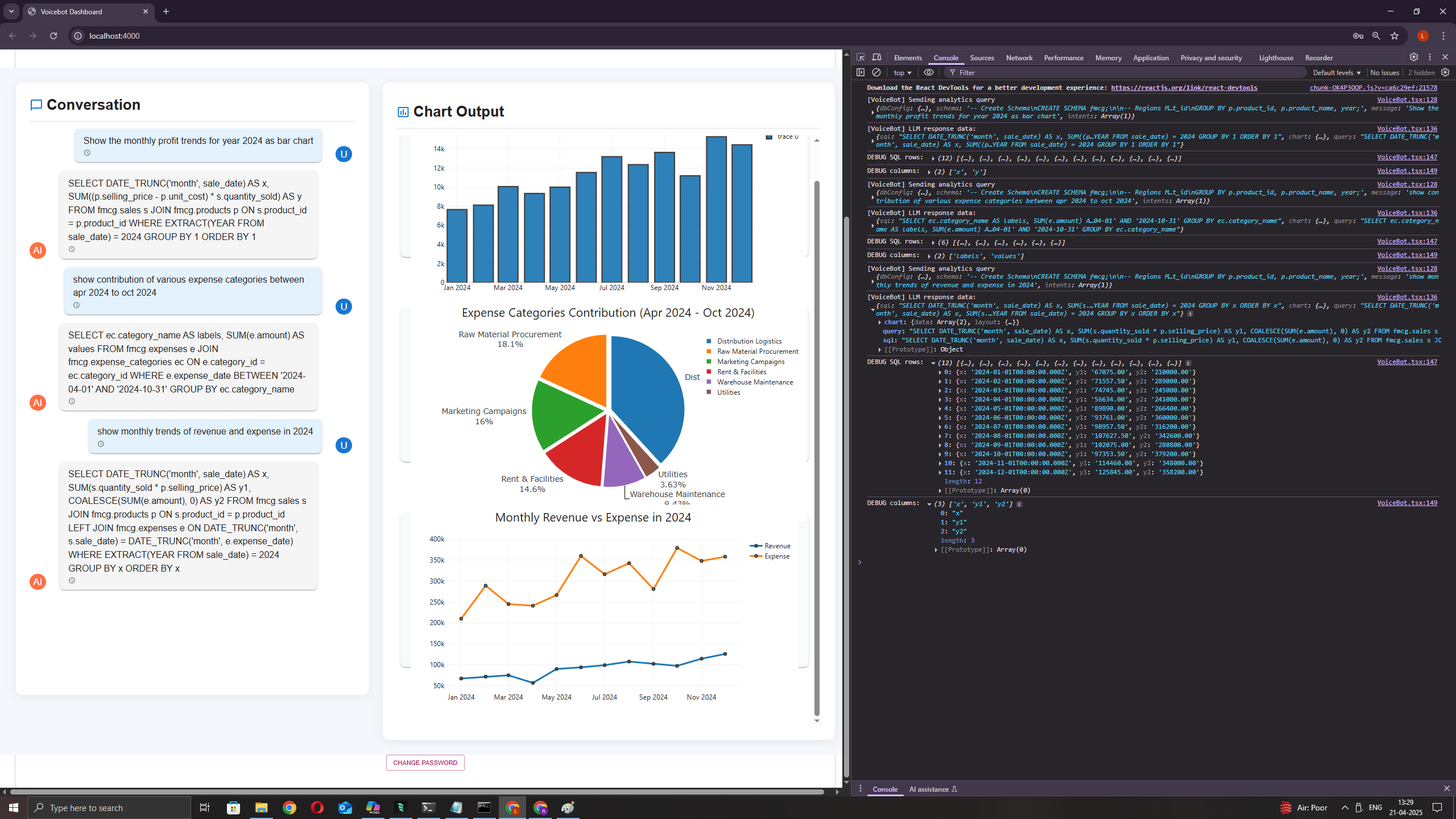The image size is (1456, 819).
Task: Open the reactjs.org react-devtools link
Action: 1184,88
